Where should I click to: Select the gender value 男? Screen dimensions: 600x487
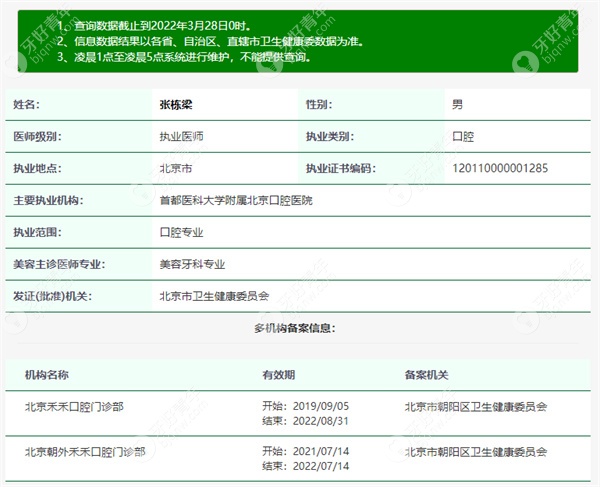[x=458, y=104]
